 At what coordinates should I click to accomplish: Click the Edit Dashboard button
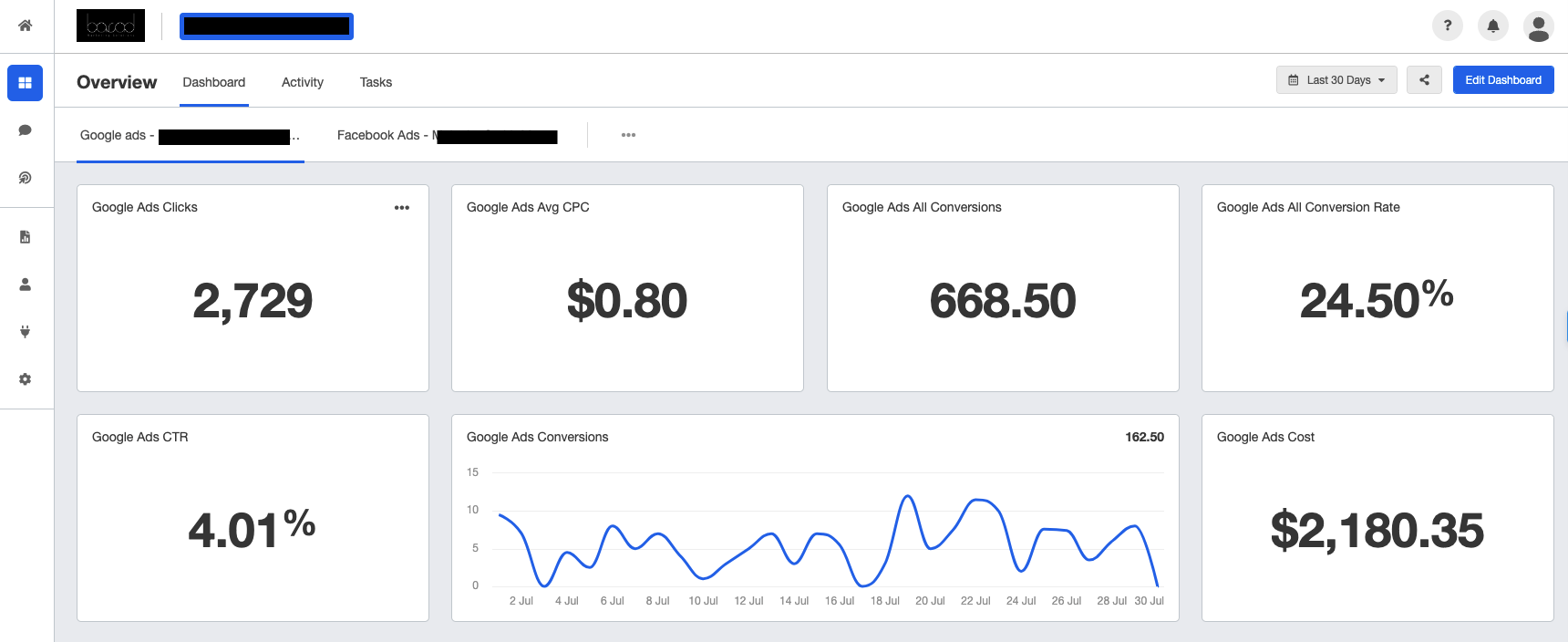1503,80
